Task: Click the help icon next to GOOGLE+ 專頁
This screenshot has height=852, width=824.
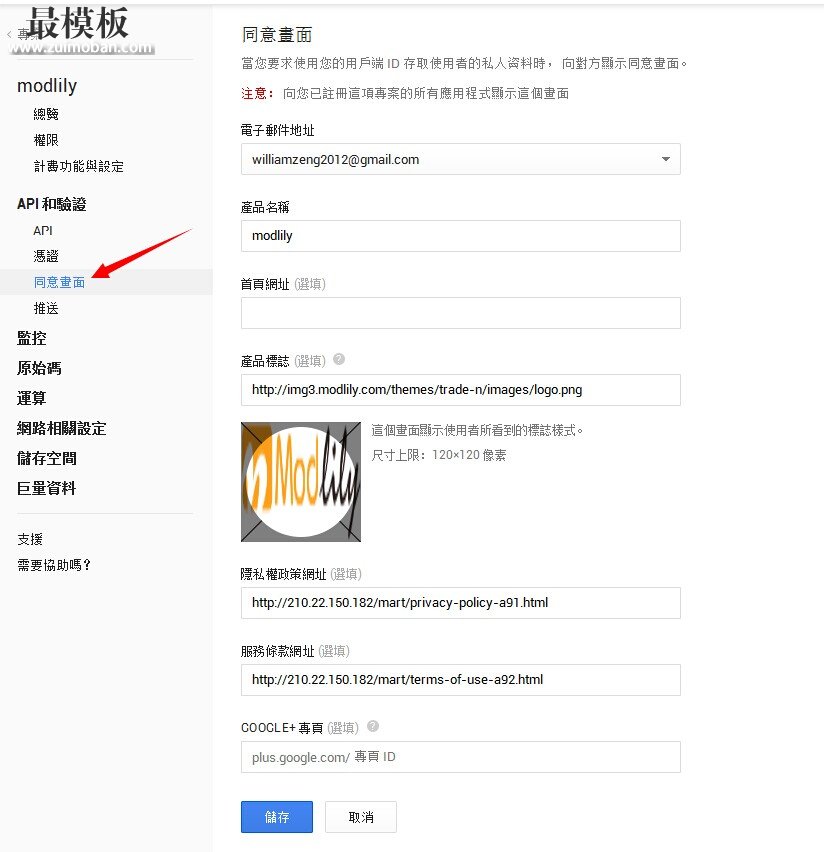Action: coord(373,726)
